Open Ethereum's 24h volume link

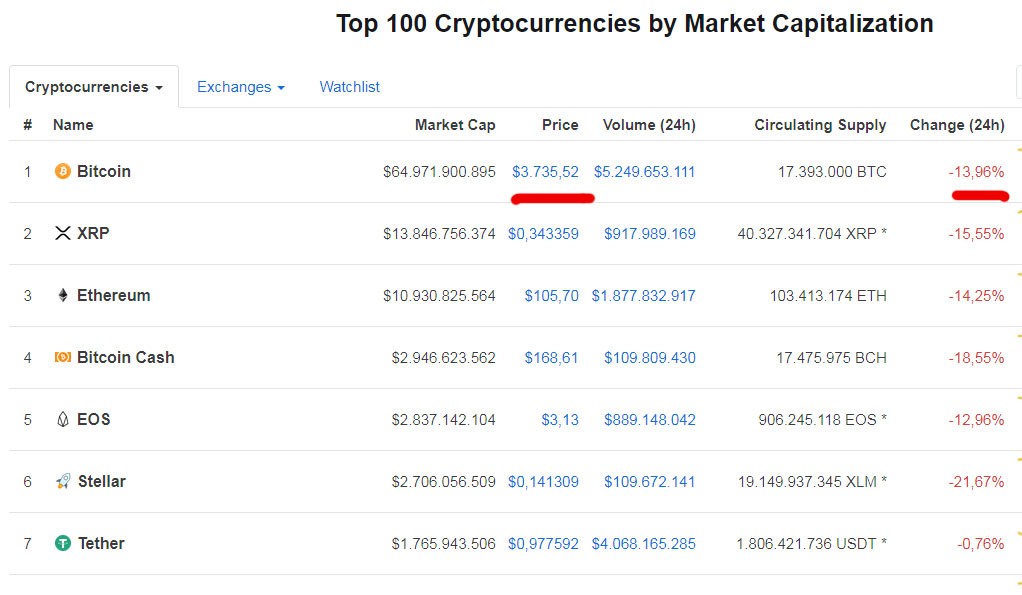point(643,296)
